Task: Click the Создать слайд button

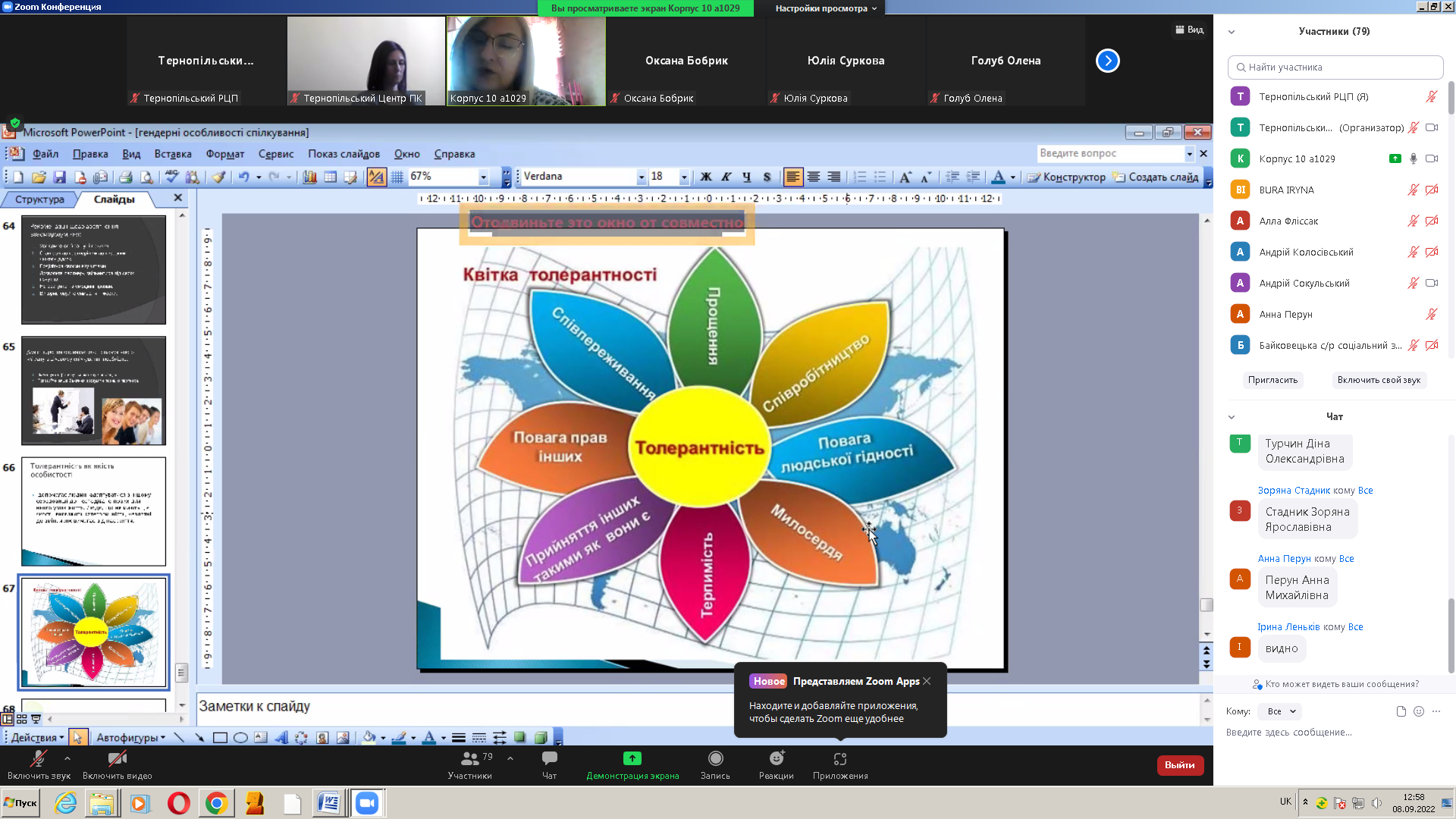Action: click(1156, 177)
